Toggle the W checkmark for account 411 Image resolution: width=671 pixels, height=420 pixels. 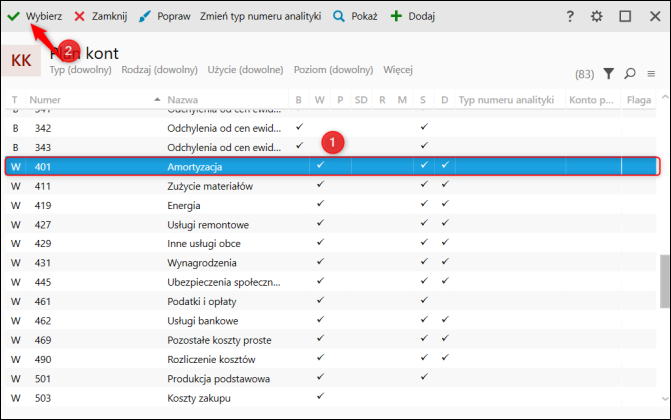pyautogui.click(x=320, y=186)
